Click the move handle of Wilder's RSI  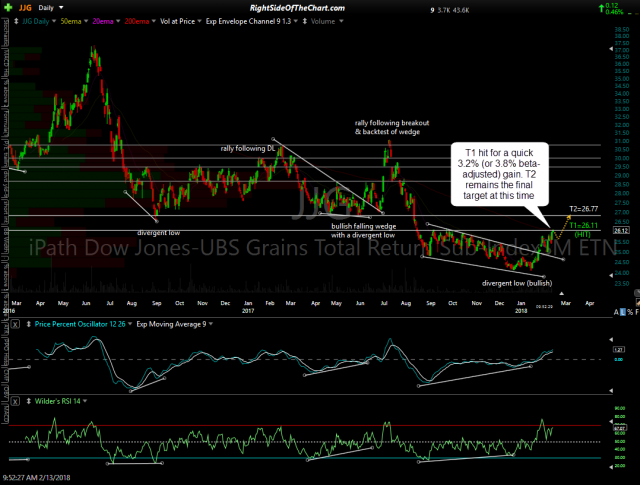coord(29,401)
